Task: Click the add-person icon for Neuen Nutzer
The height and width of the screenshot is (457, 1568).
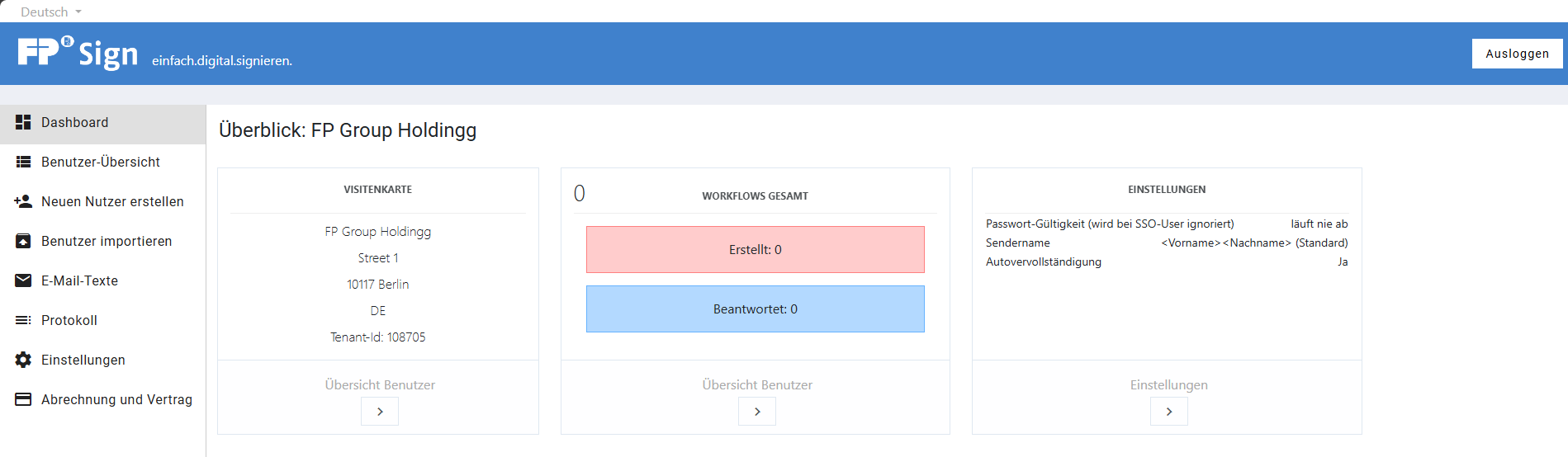Action: click(23, 201)
